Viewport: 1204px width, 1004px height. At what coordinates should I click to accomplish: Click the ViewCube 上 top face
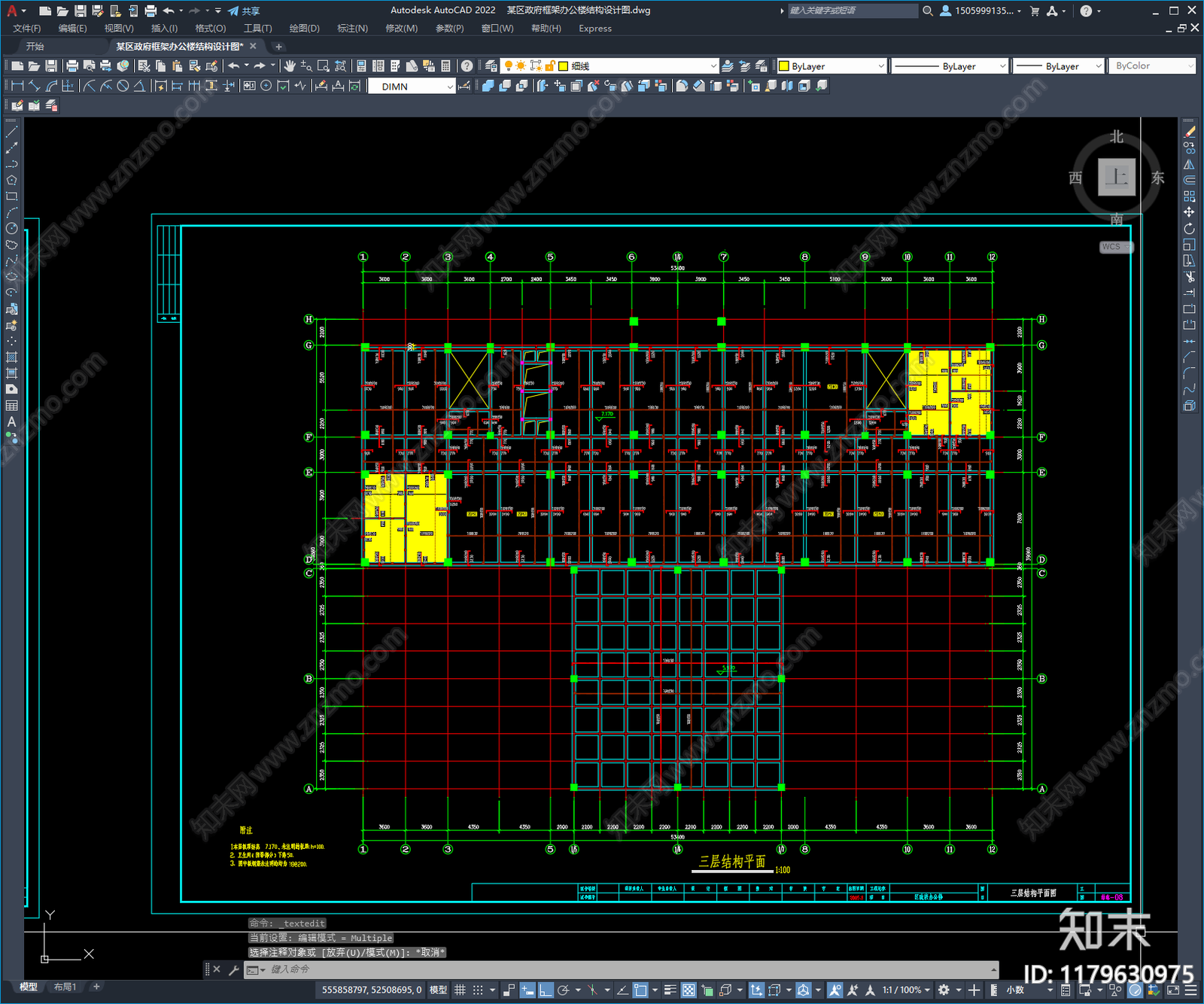[1116, 178]
